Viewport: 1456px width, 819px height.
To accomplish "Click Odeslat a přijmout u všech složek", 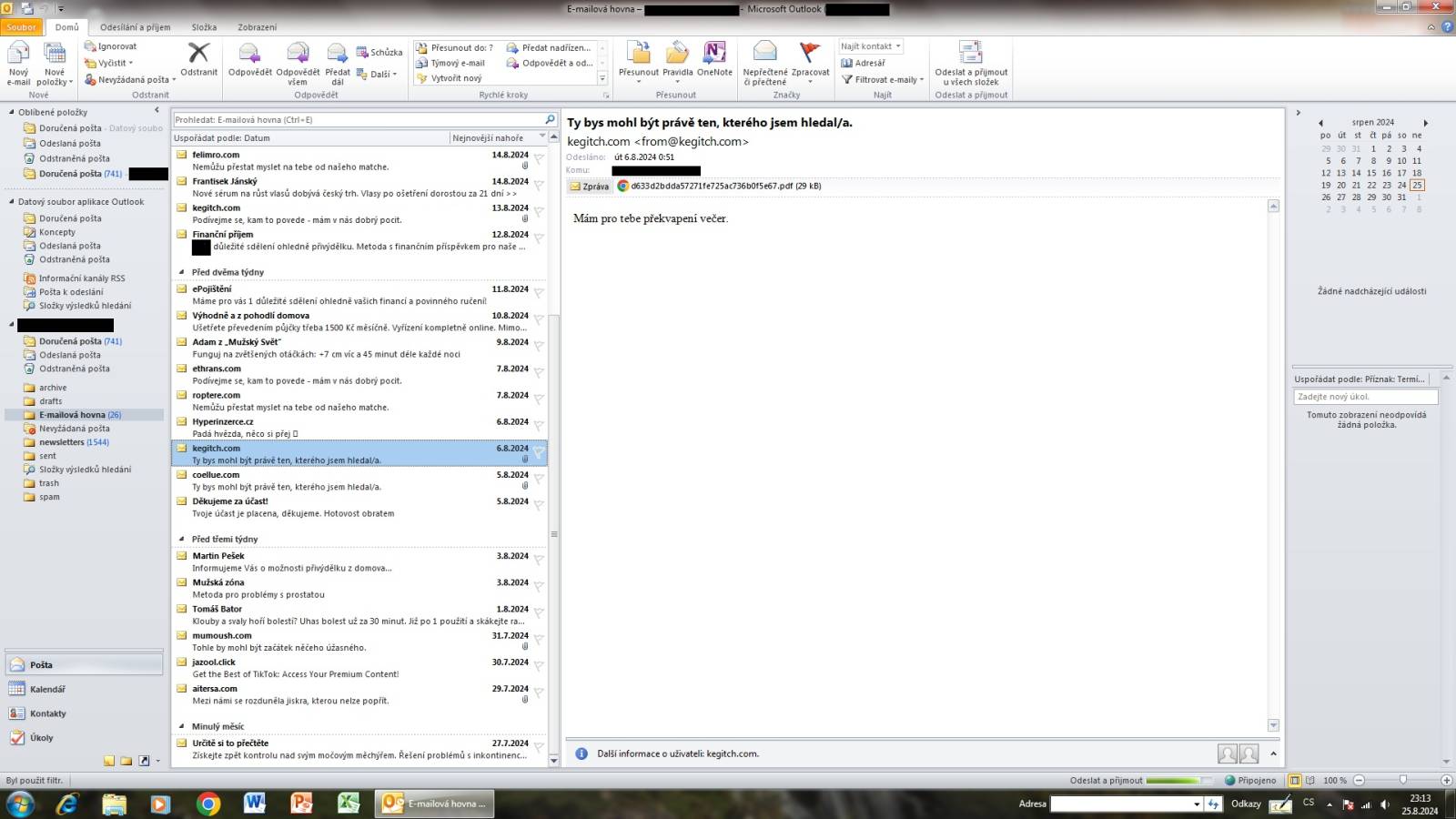I will click(971, 63).
